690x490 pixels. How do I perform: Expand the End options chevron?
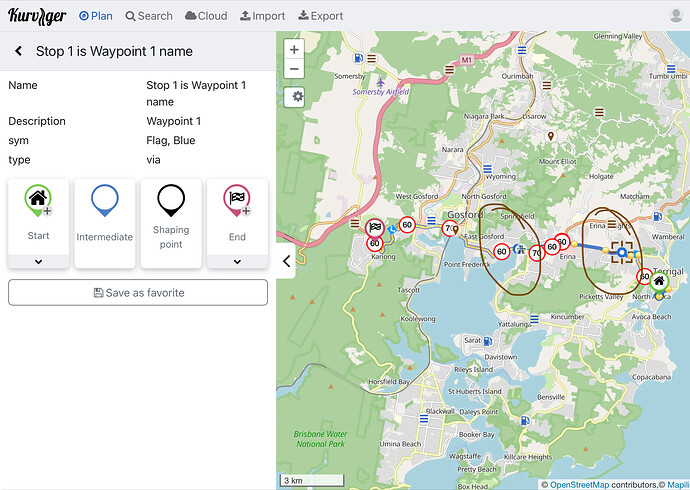[x=237, y=261]
